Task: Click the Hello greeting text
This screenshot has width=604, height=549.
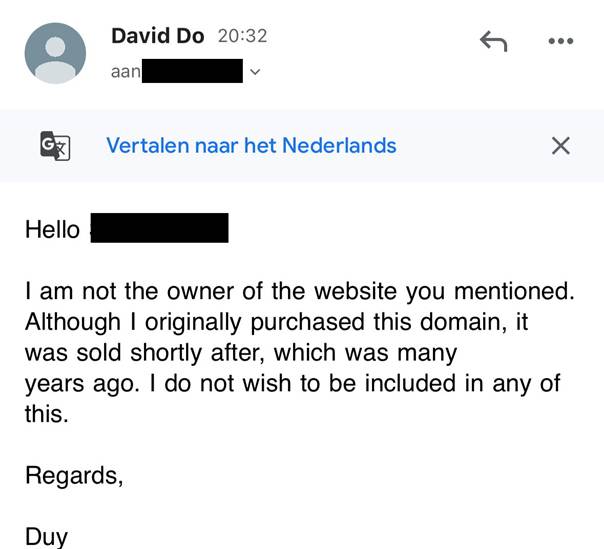Action: 52,229
